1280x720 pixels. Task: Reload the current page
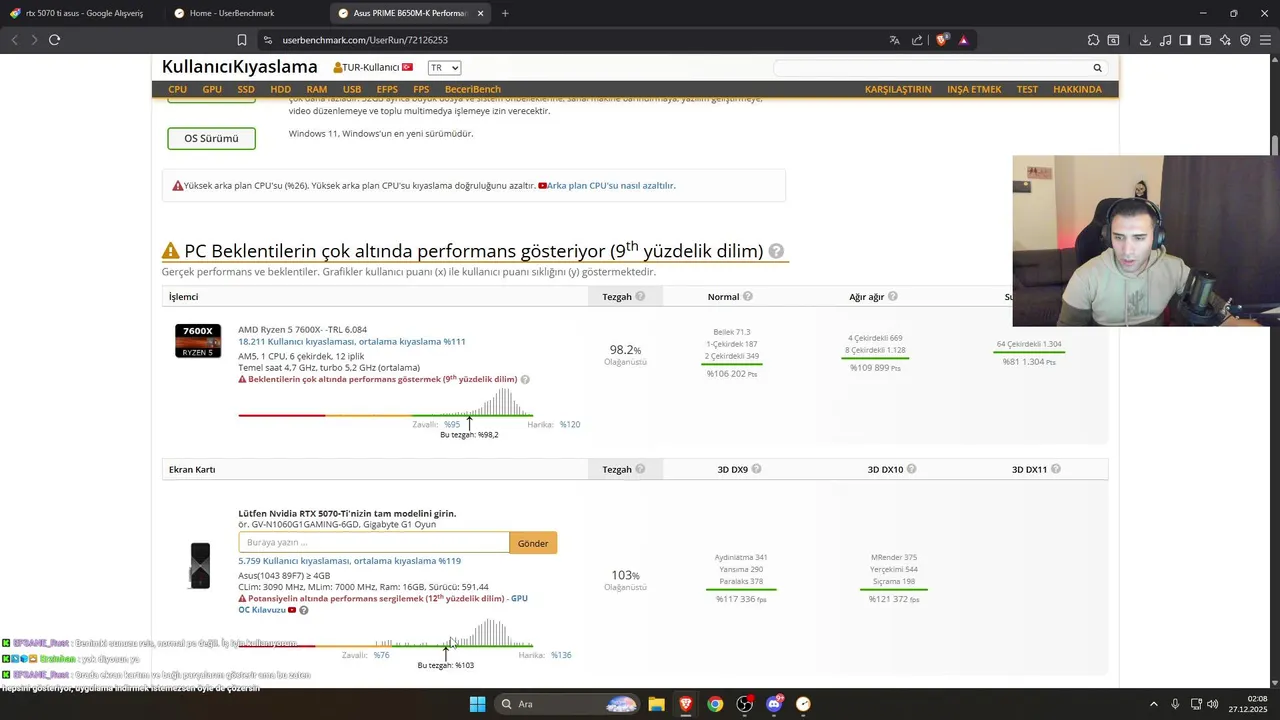(x=54, y=40)
